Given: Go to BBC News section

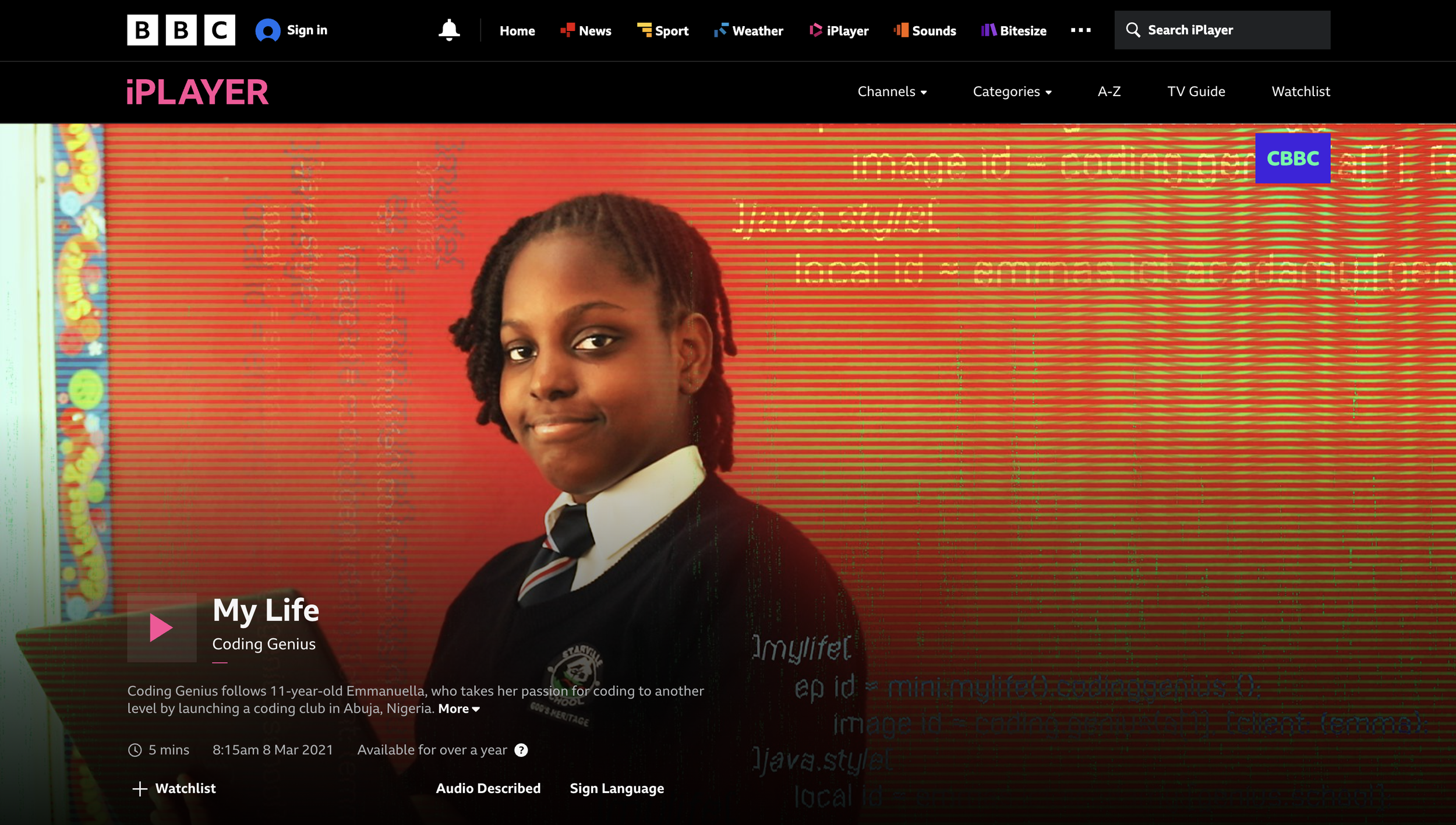Looking at the screenshot, I should coord(586,31).
